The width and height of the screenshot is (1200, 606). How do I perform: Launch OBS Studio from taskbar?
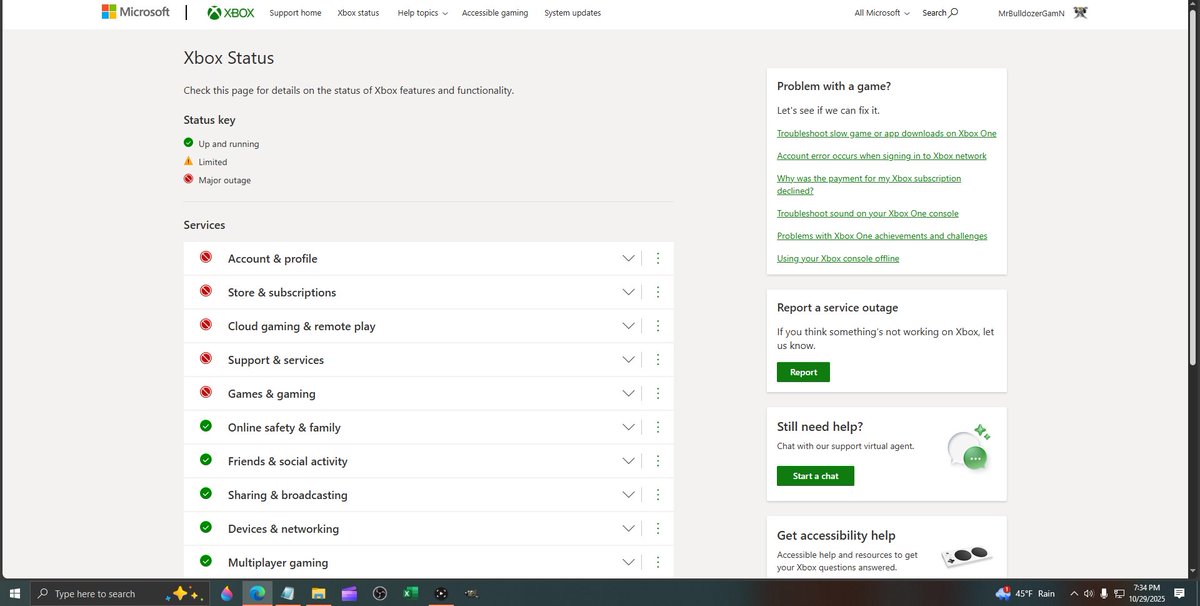379,593
